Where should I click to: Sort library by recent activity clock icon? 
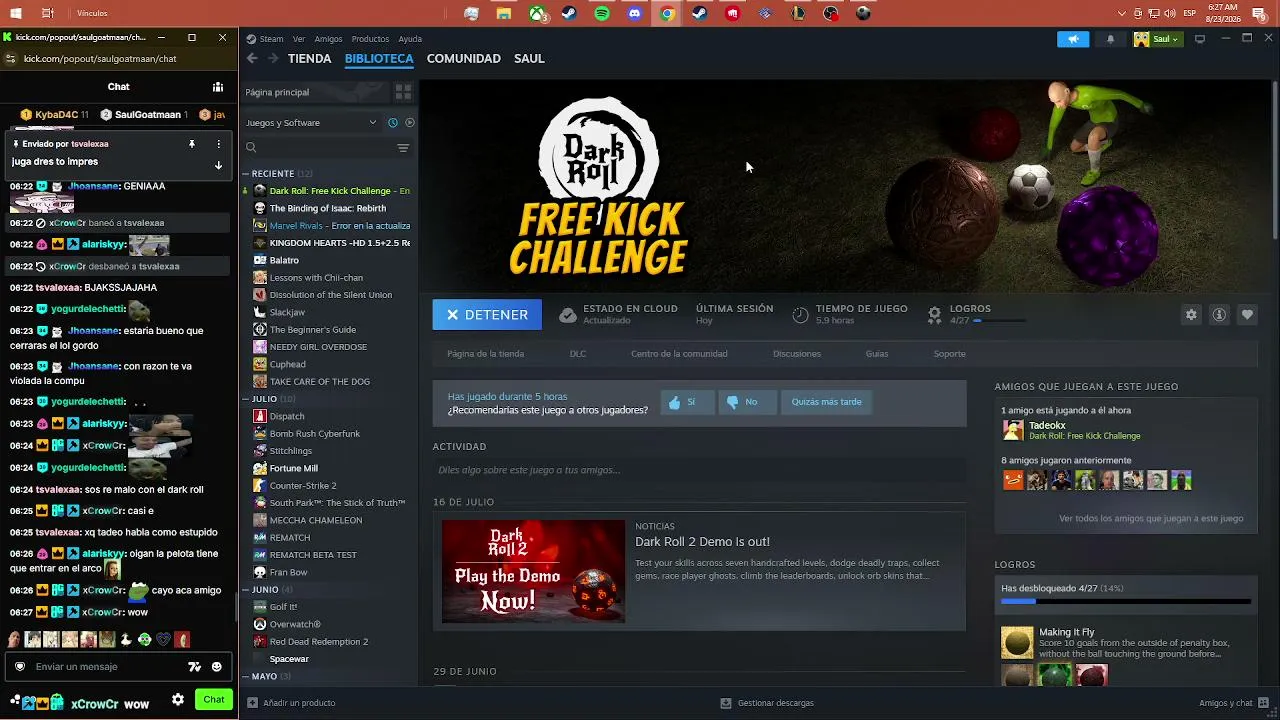click(393, 123)
